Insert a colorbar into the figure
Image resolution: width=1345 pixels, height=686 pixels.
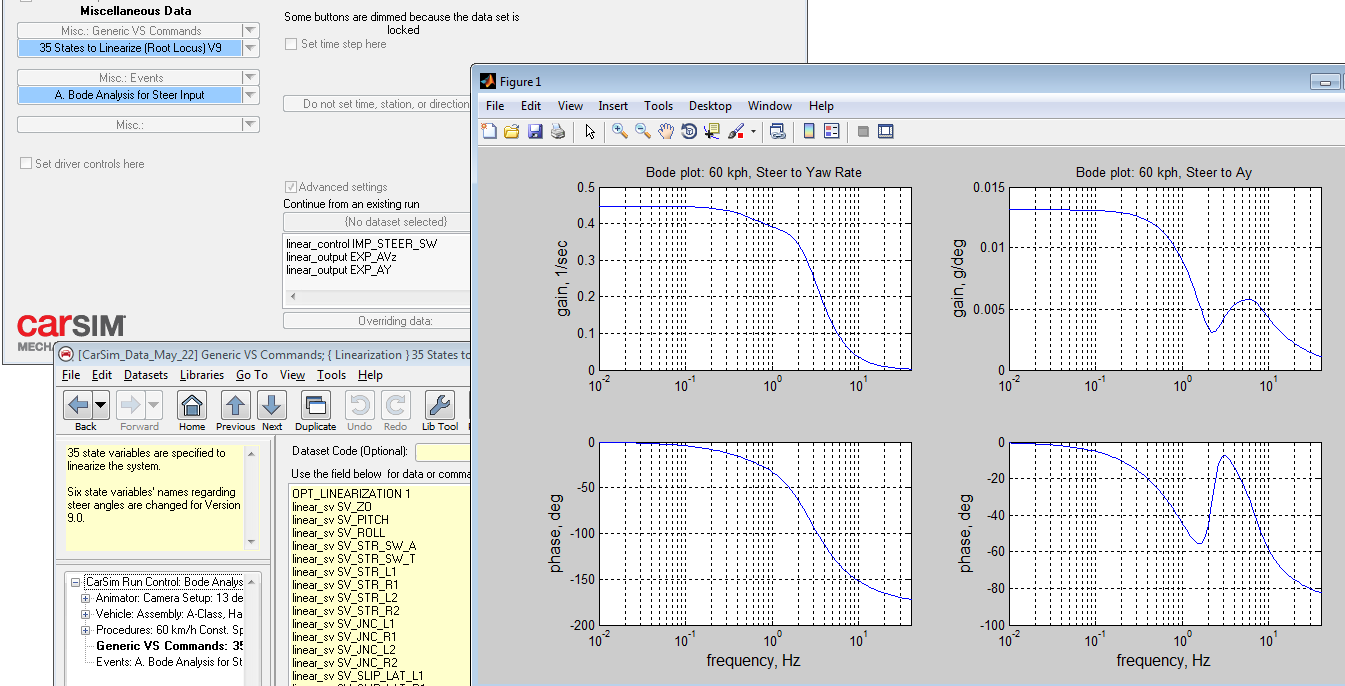point(809,131)
